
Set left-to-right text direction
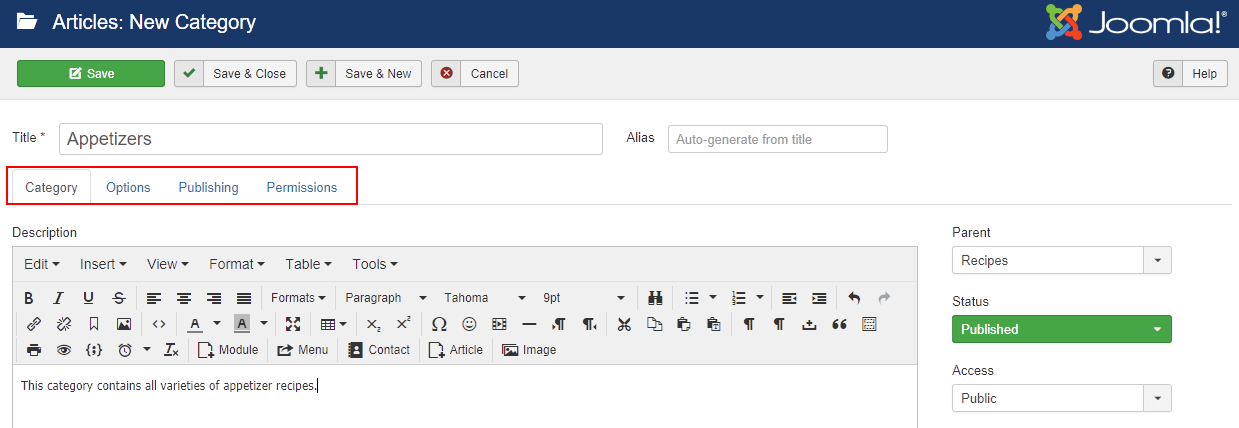tap(560, 324)
